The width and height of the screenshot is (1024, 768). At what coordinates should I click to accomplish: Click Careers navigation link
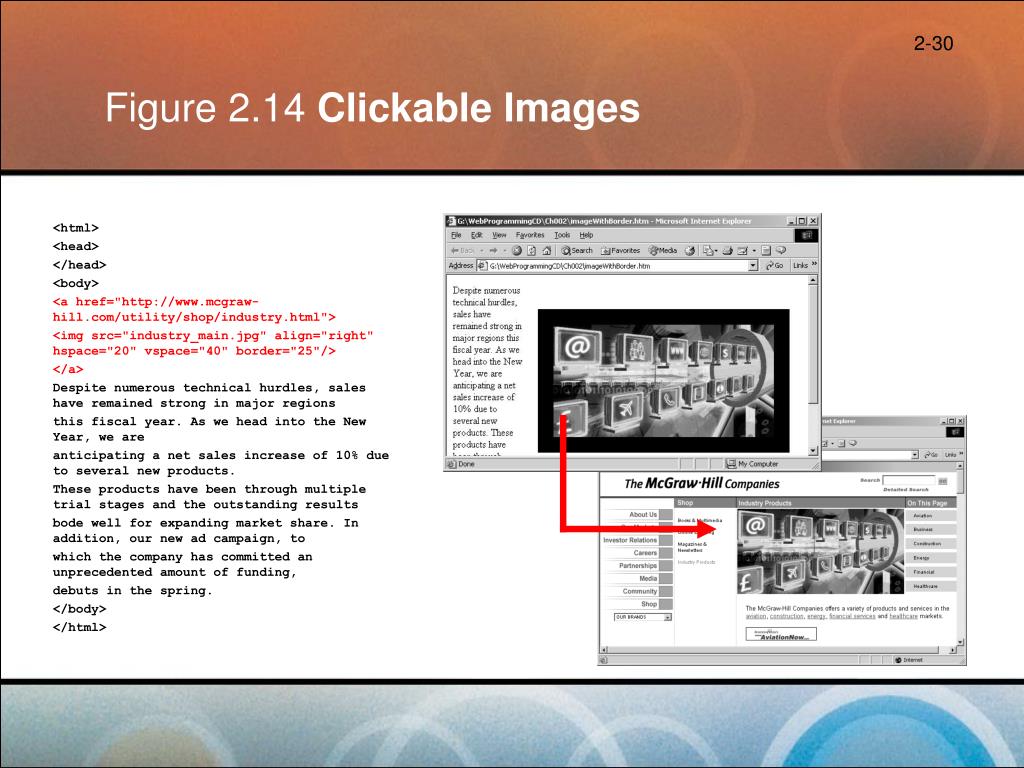pos(645,552)
